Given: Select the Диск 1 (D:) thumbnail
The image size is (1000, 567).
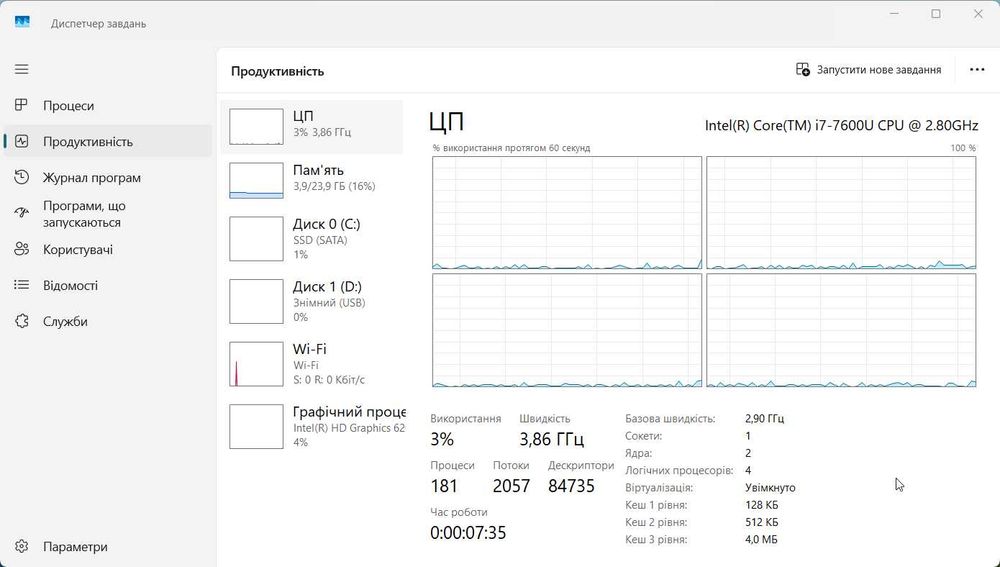Looking at the screenshot, I should pyautogui.click(x=256, y=301).
